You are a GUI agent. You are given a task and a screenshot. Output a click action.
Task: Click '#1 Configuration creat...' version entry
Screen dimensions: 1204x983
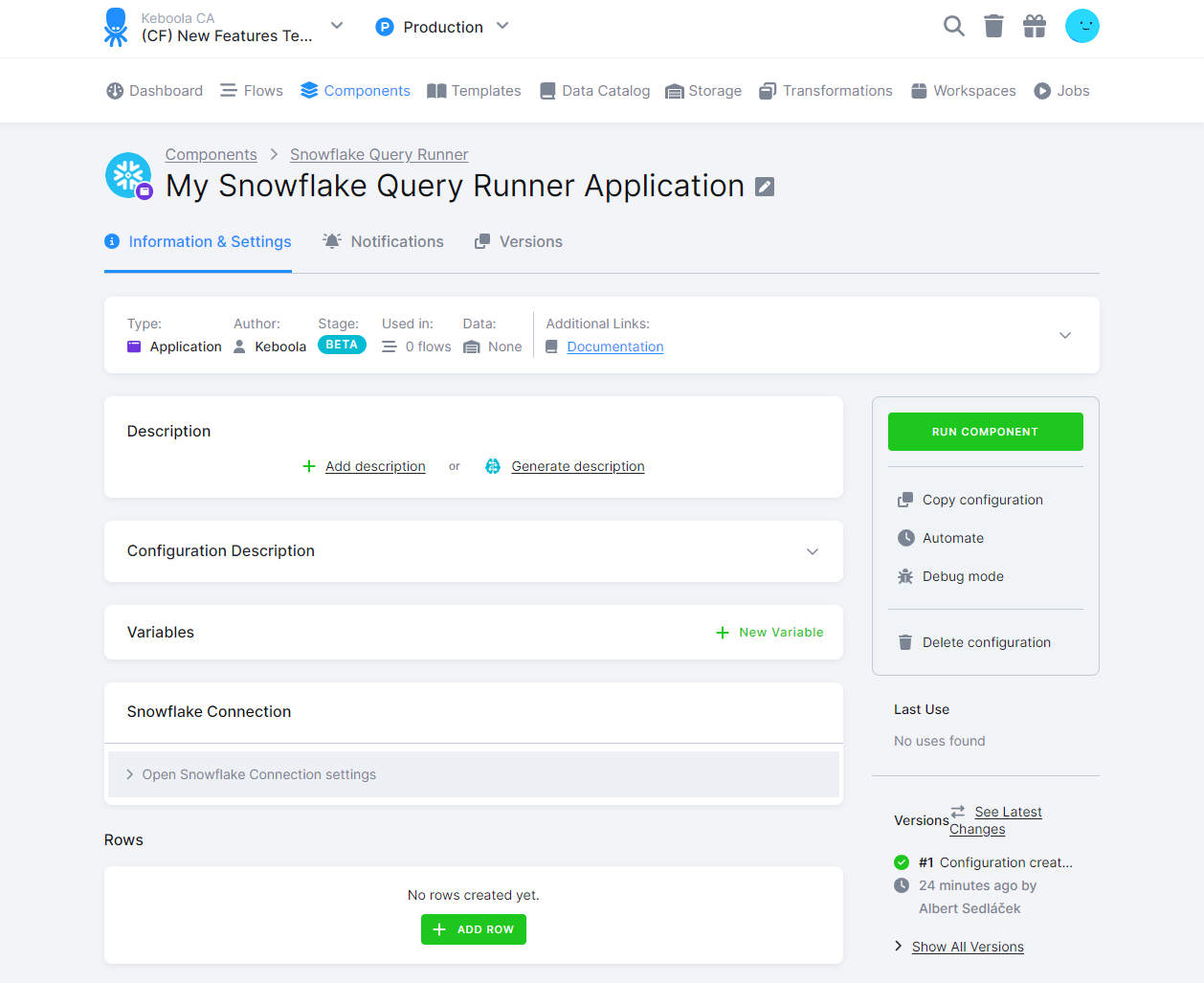click(995, 862)
